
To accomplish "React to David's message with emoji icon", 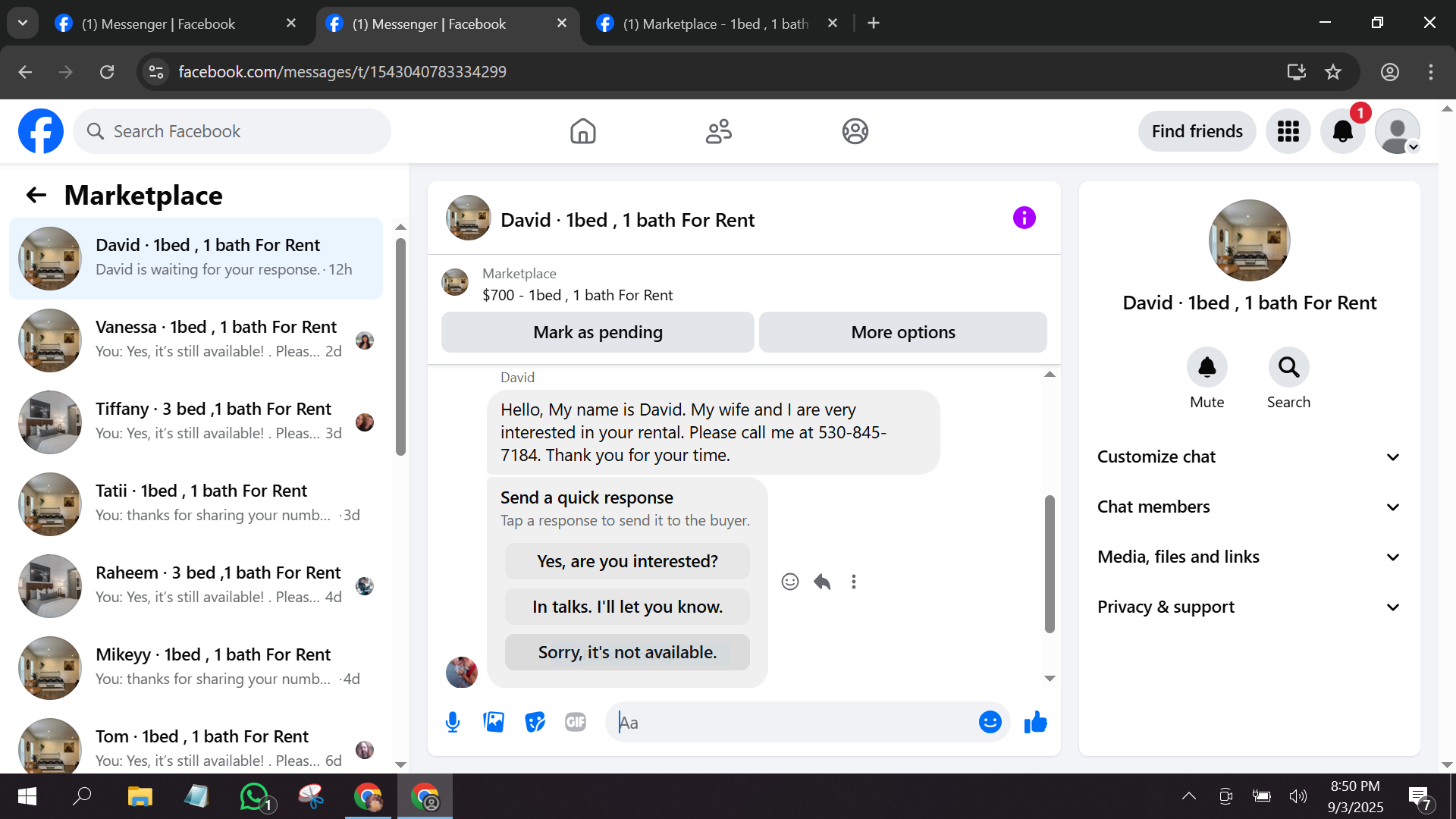I will pos(789,582).
